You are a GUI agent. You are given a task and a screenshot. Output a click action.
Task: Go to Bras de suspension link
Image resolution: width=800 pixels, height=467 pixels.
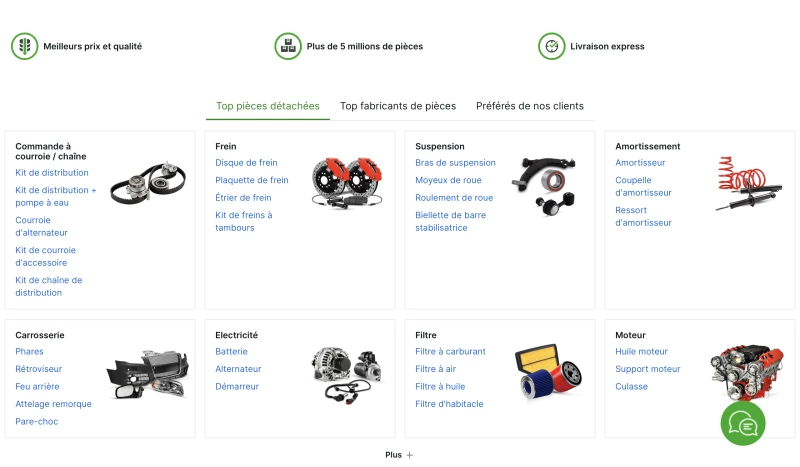click(x=455, y=163)
